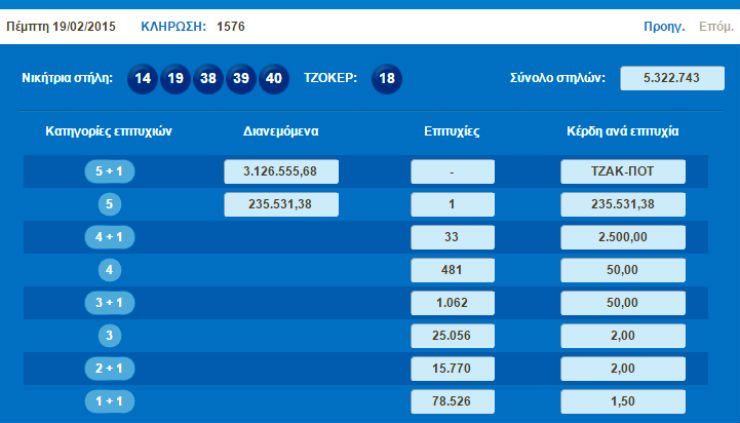Click the Κέρδη ανά επιτυχία column header
The image size is (740, 423).
click(623, 131)
